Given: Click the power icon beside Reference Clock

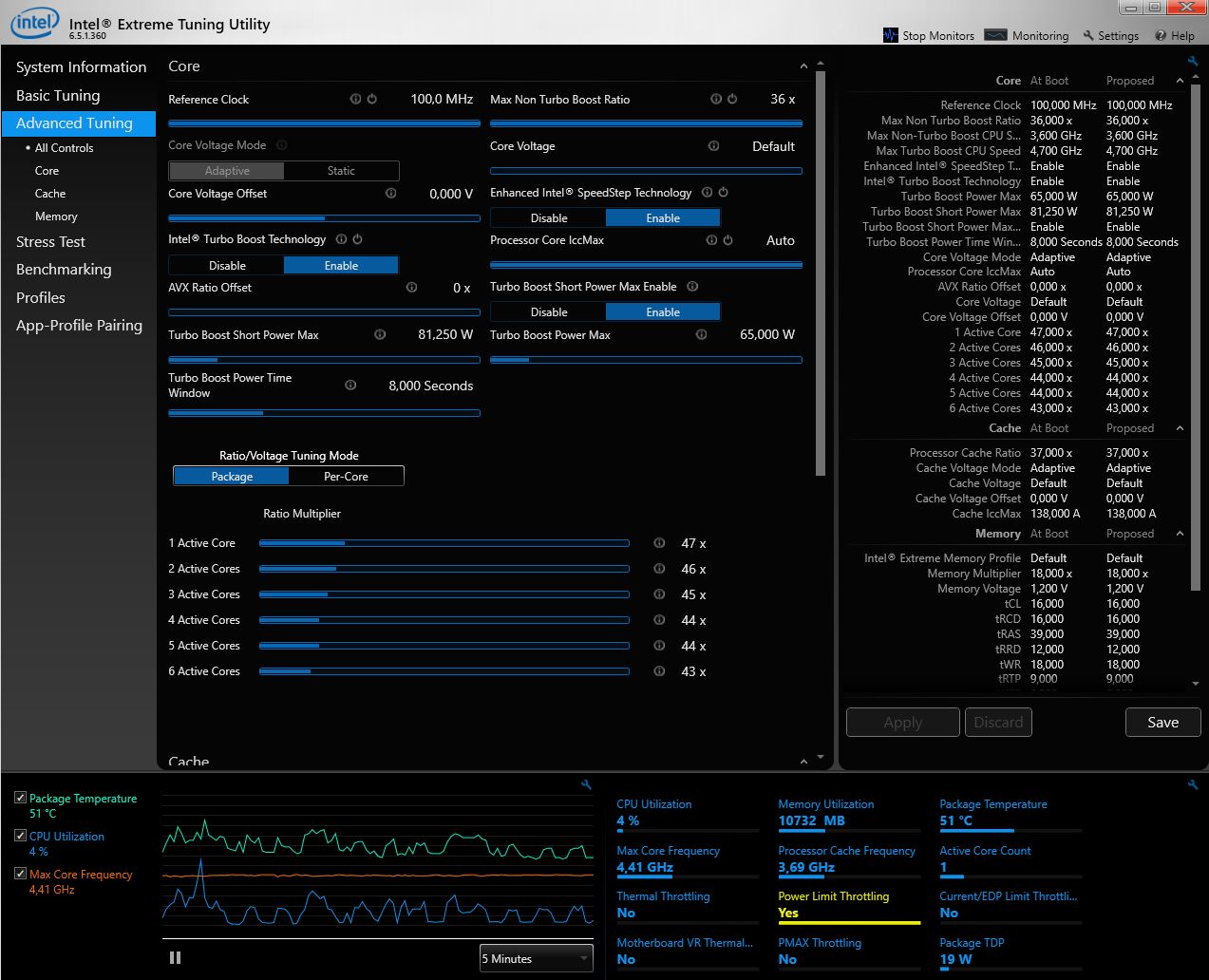Looking at the screenshot, I should point(371,99).
